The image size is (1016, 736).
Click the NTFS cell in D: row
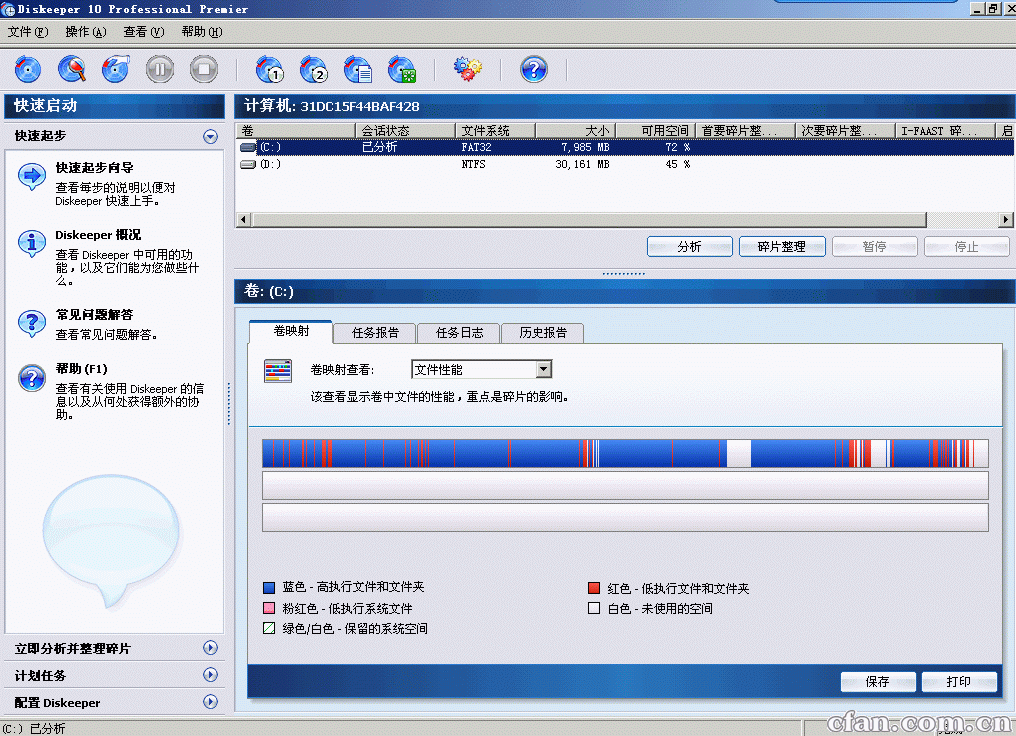(474, 165)
